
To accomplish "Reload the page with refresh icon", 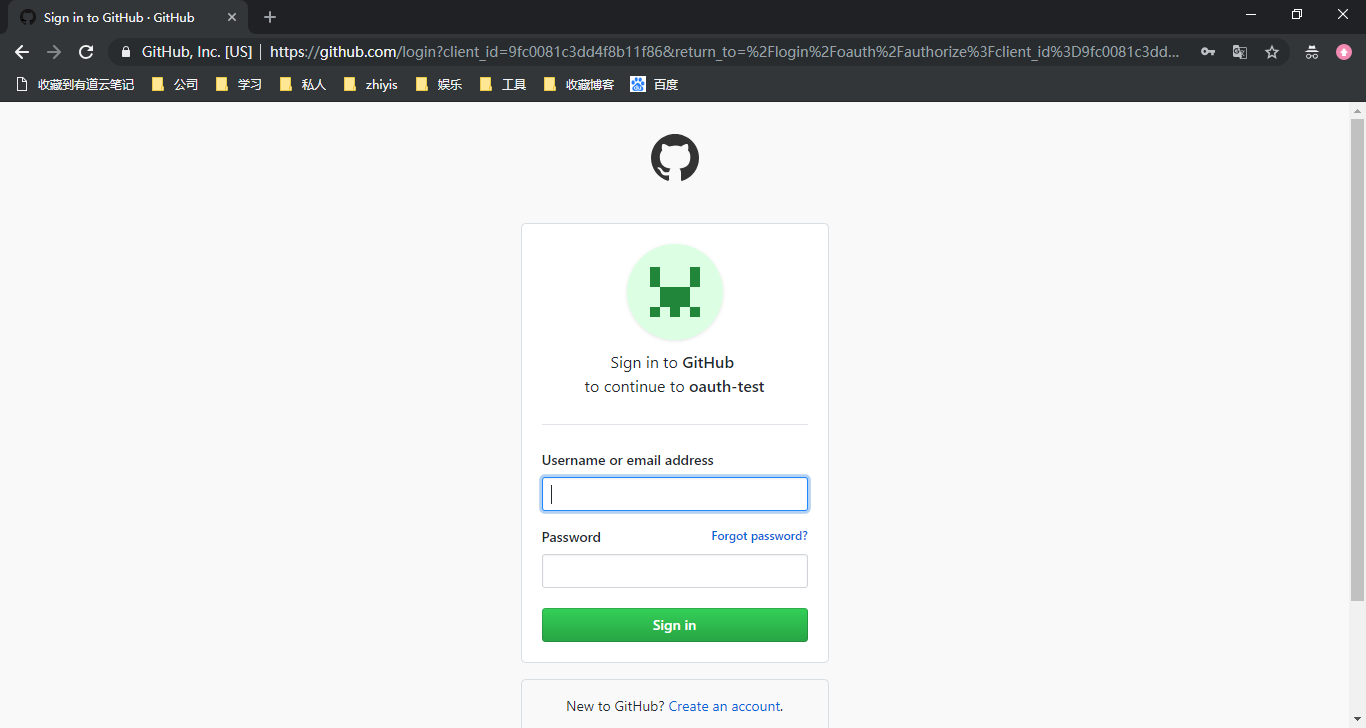I will click(x=86, y=52).
